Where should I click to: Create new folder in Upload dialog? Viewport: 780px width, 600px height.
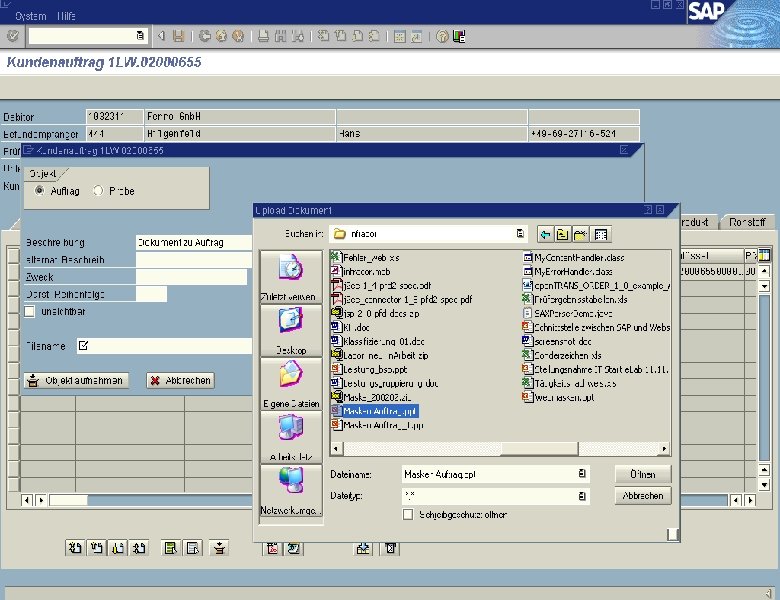click(581, 234)
